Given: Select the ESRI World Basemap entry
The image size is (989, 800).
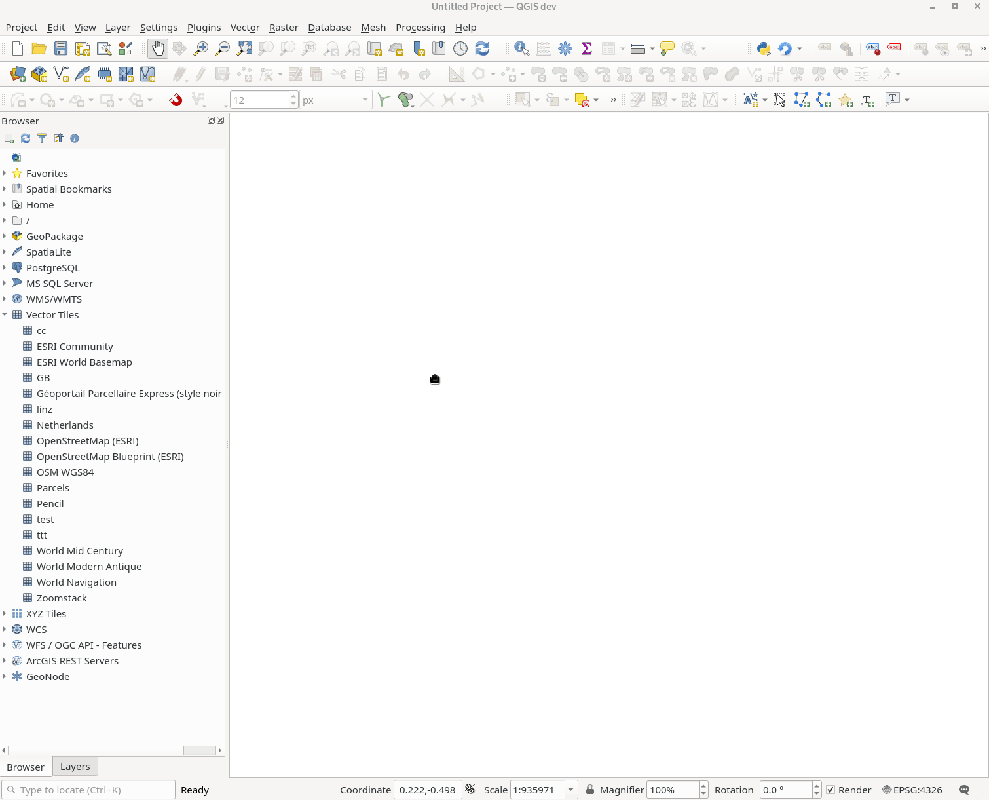Looking at the screenshot, I should pos(84,362).
